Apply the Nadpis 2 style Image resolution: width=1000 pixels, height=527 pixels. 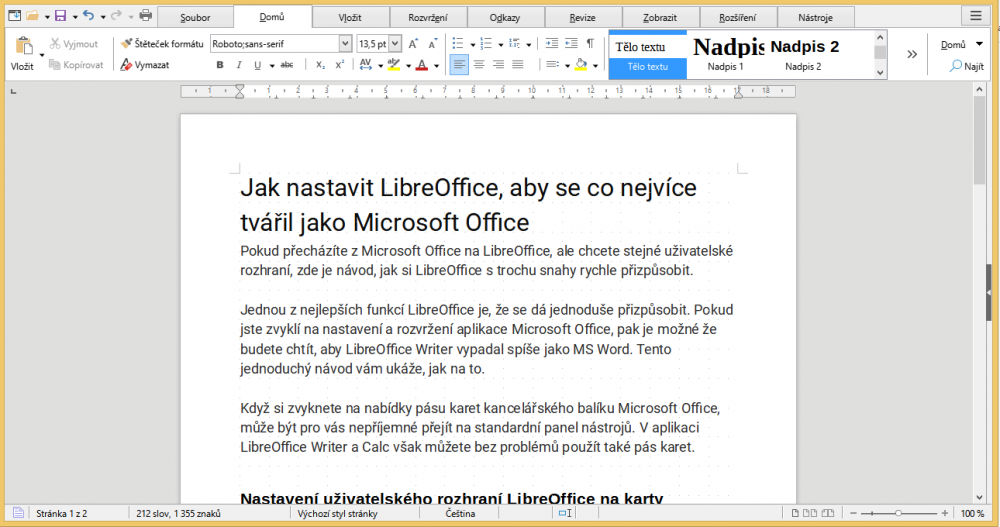[804, 55]
